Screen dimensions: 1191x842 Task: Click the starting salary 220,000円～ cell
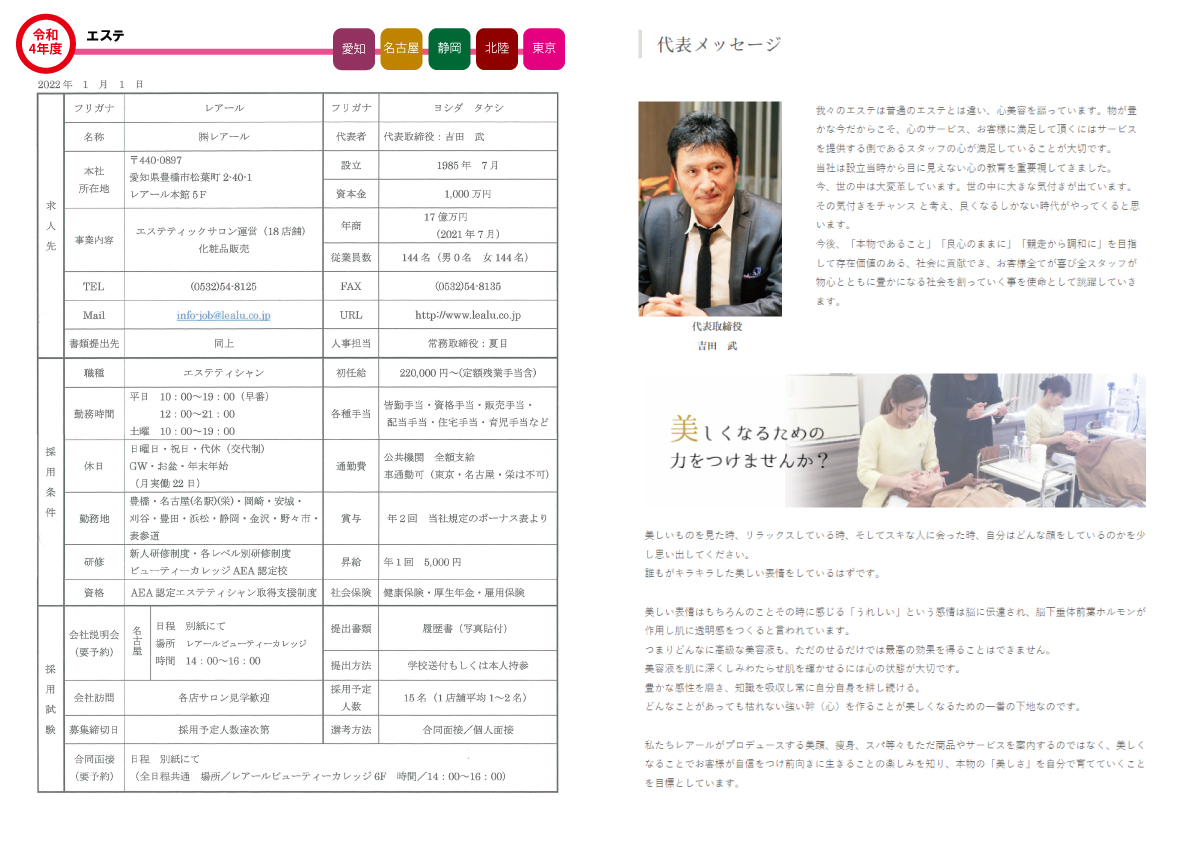[468, 373]
